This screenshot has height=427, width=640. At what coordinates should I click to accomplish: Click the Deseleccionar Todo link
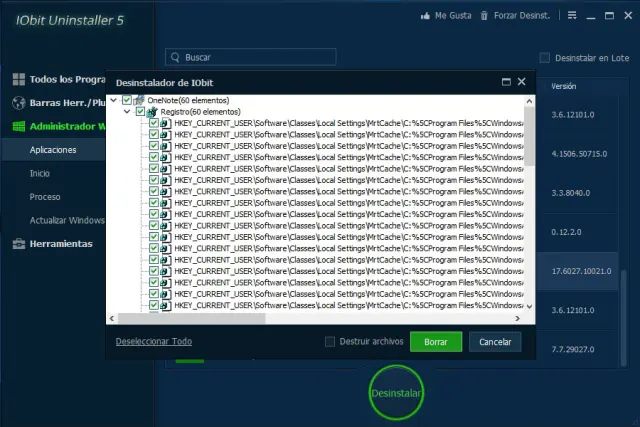pyautogui.click(x=153, y=341)
